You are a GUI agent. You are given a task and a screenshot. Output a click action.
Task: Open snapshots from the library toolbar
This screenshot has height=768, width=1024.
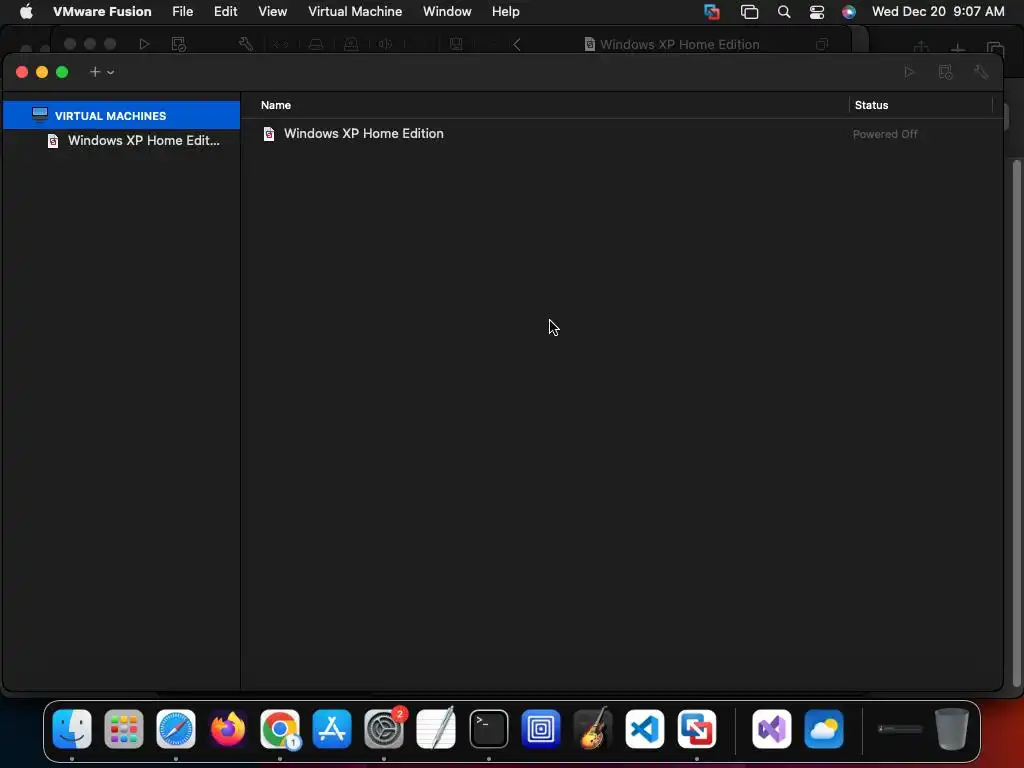point(945,72)
